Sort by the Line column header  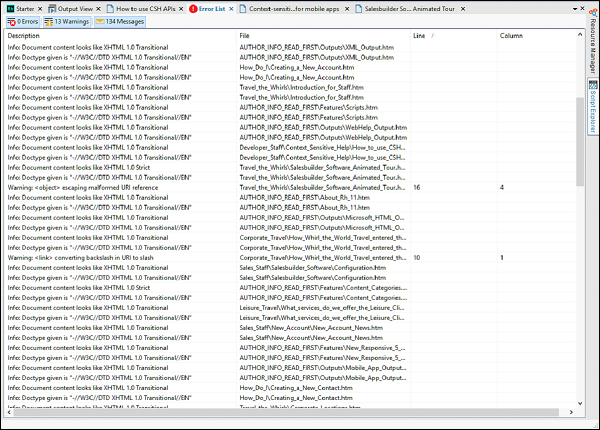(420, 36)
